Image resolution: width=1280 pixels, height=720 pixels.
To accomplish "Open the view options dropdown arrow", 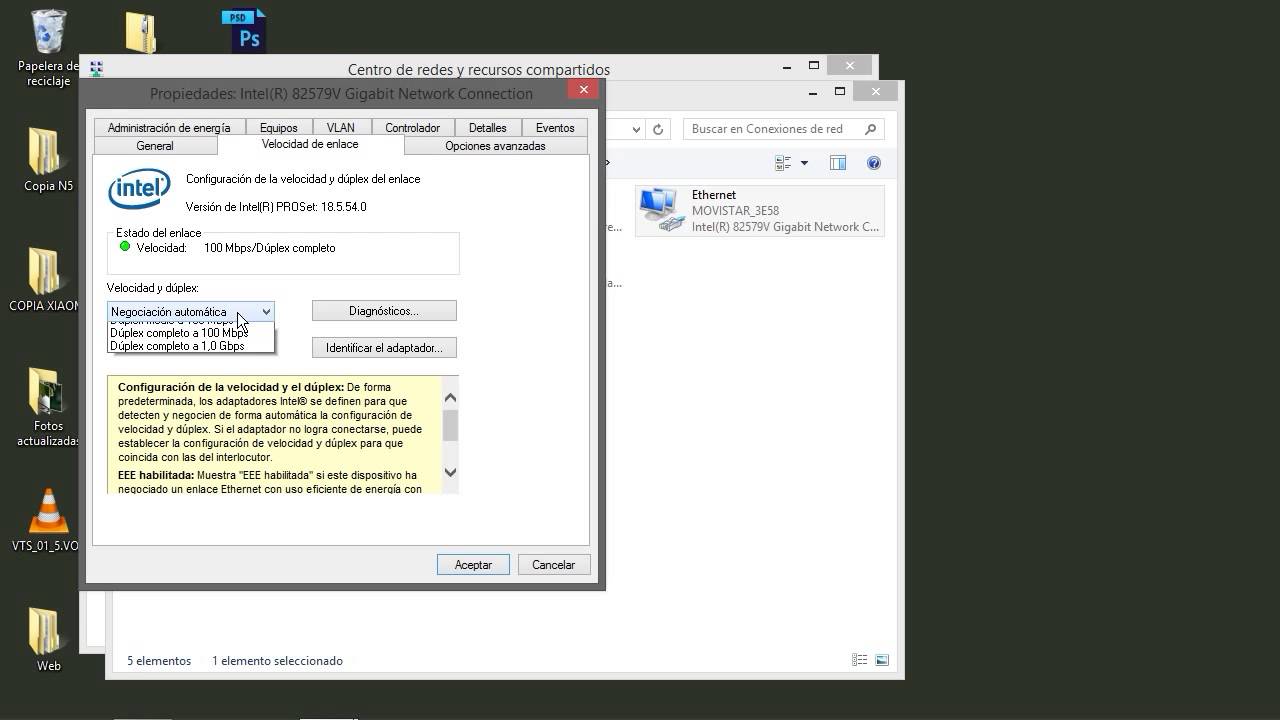I will [804, 163].
